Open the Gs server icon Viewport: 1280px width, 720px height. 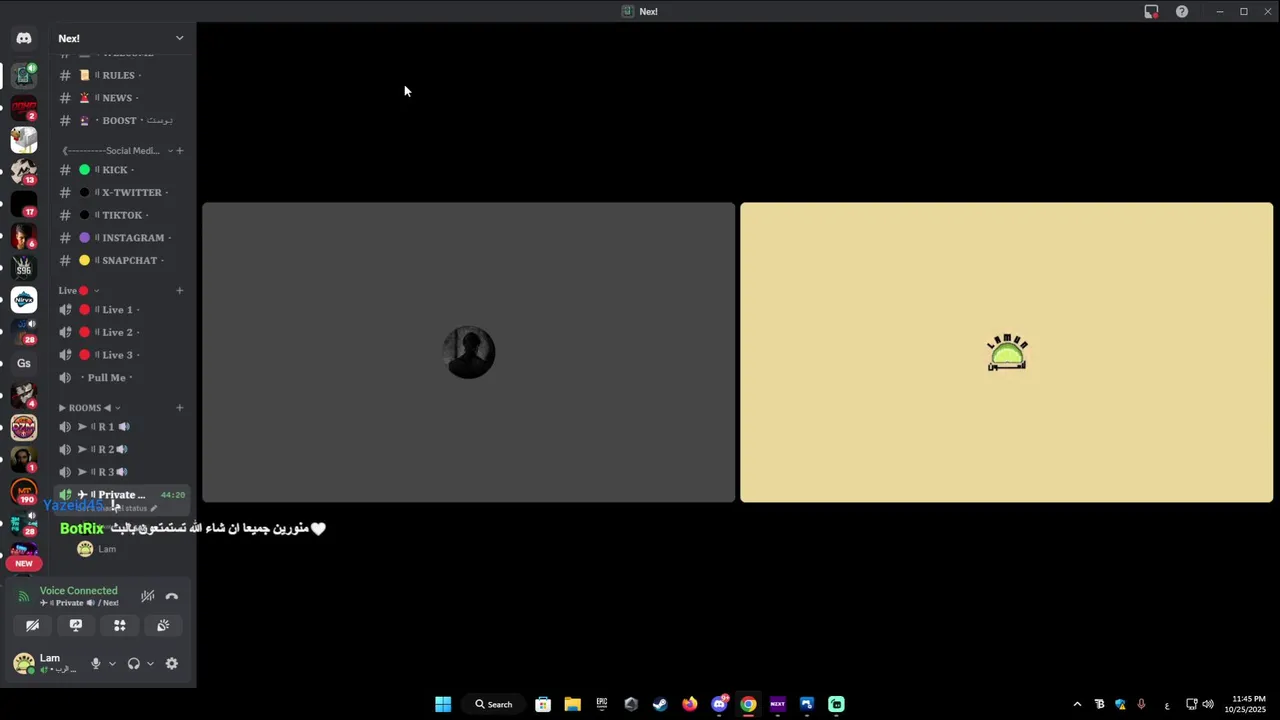24,363
